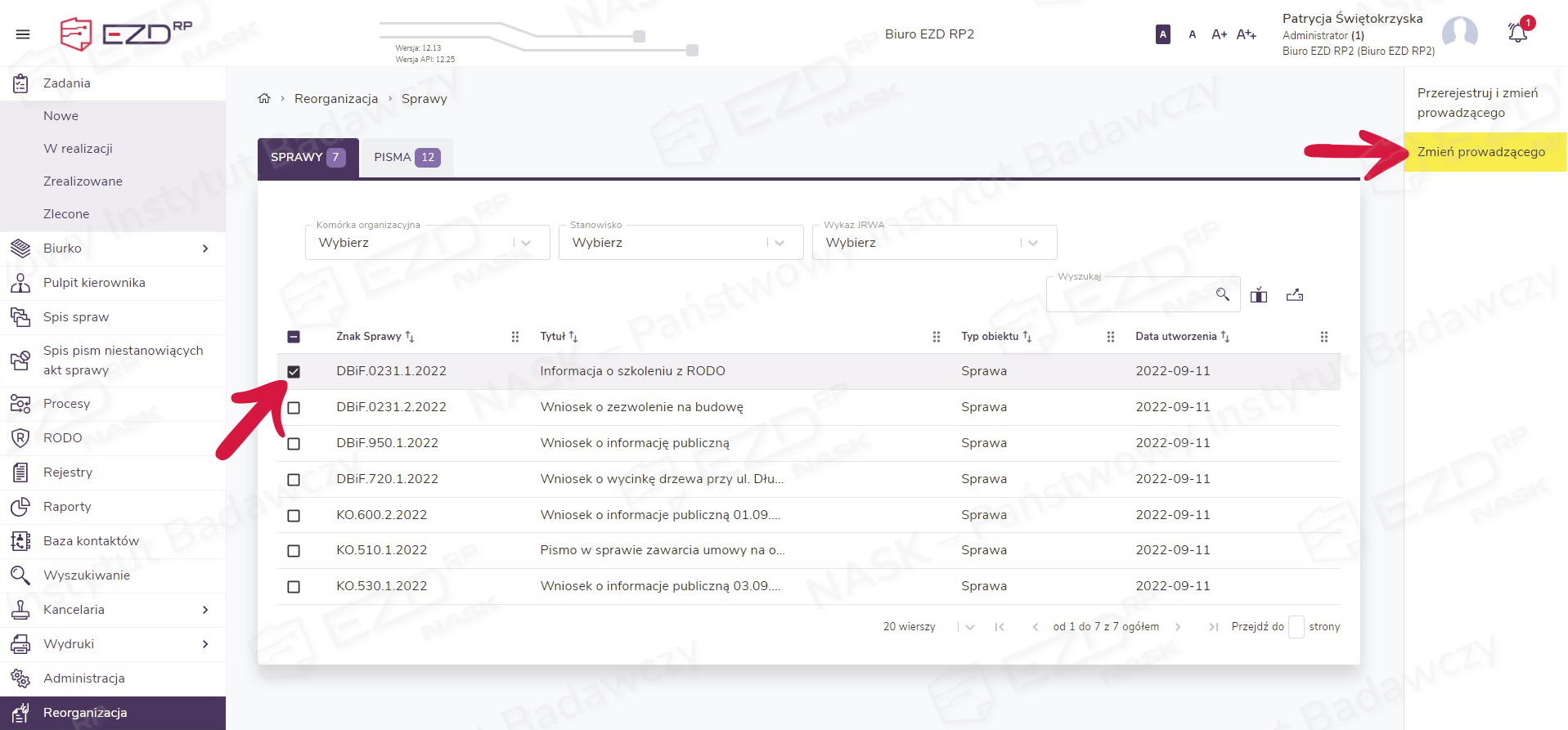The image size is (1568, 730).
Task: Open the Wykaz JRWA dropdown
Action: (x=934, y=243)
